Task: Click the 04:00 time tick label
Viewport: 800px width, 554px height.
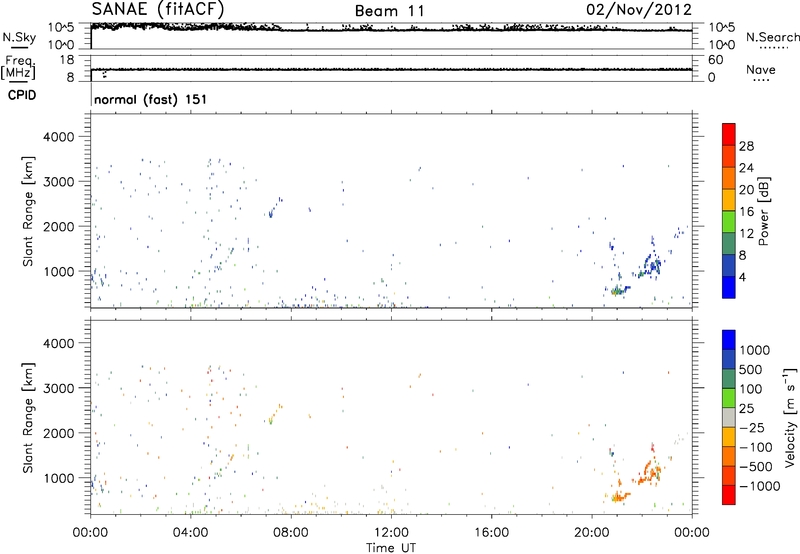Action: point(190,533)
